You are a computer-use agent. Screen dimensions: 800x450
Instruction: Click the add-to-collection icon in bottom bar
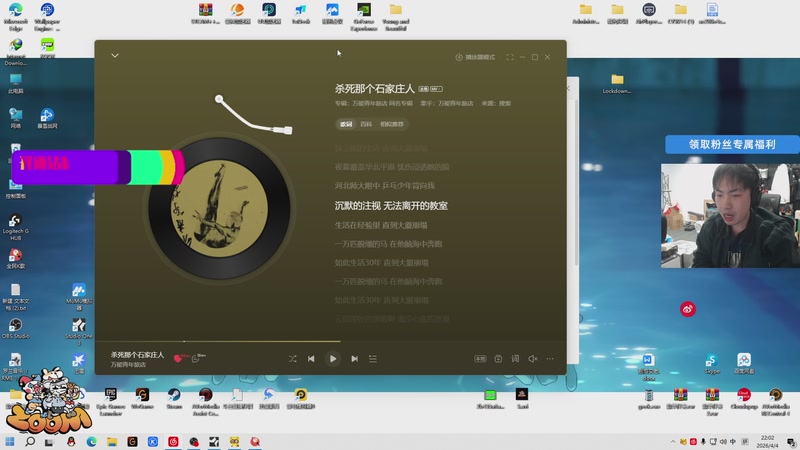tap(498, 359)
